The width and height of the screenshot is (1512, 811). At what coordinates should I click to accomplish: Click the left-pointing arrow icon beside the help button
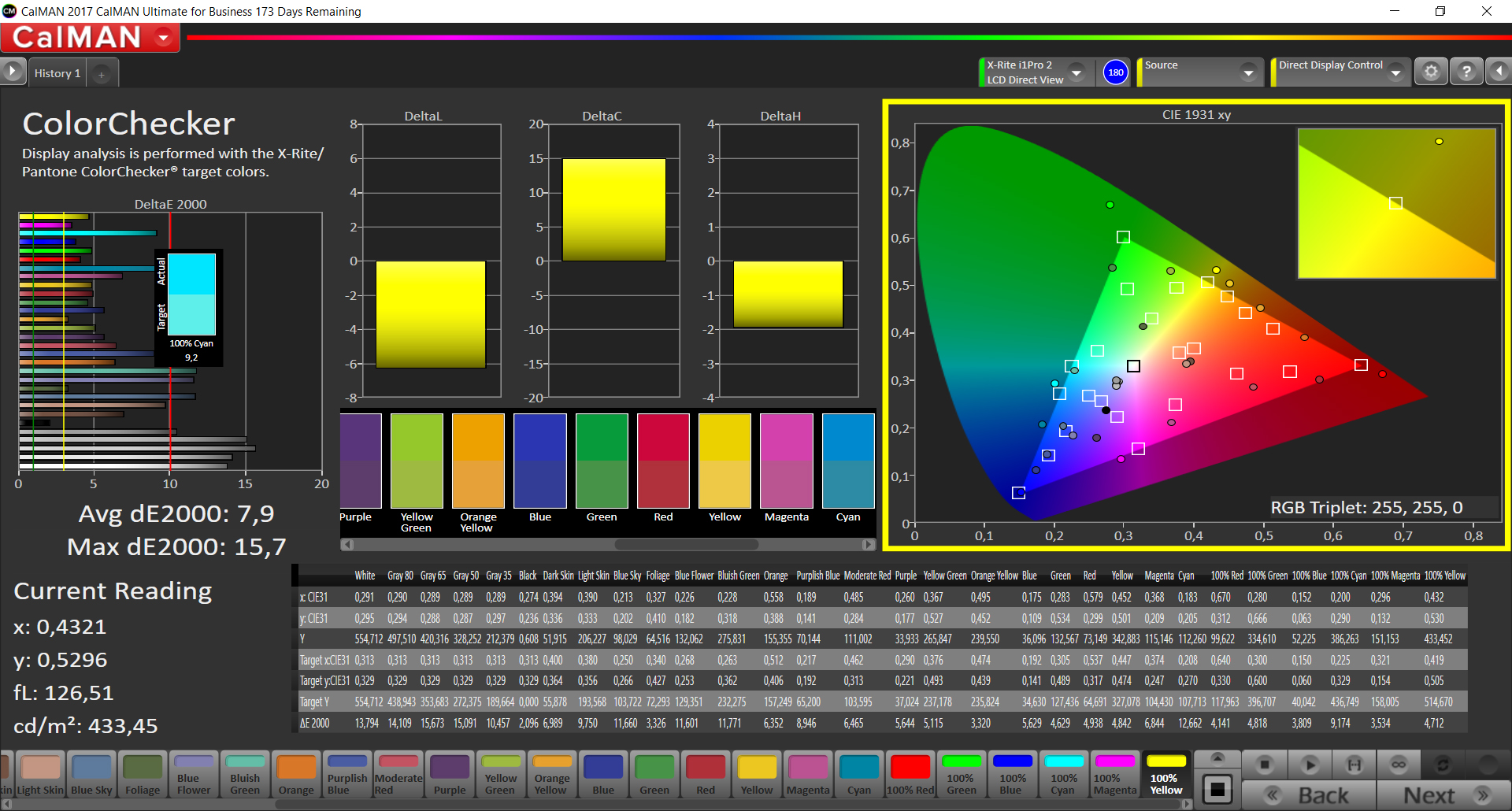click(1499, 72)
